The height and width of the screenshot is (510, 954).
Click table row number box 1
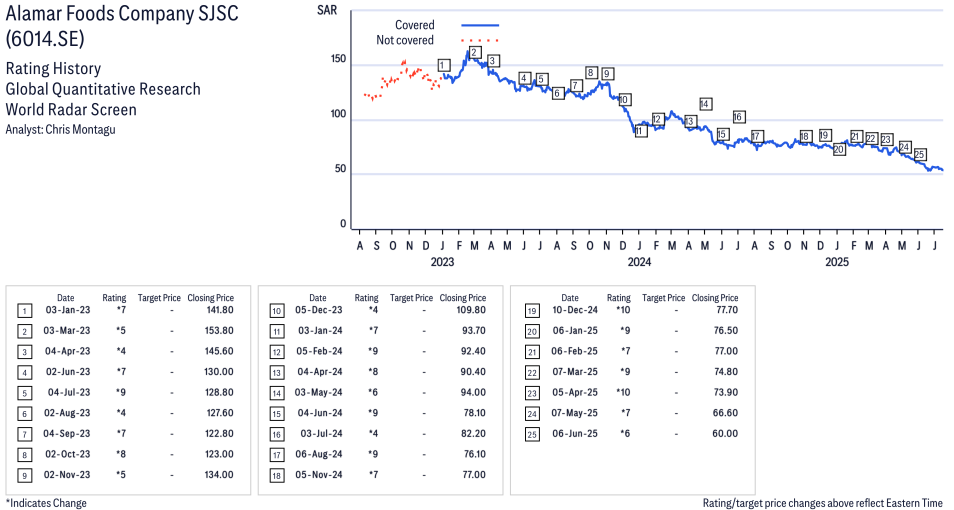(x=24, y=311)
